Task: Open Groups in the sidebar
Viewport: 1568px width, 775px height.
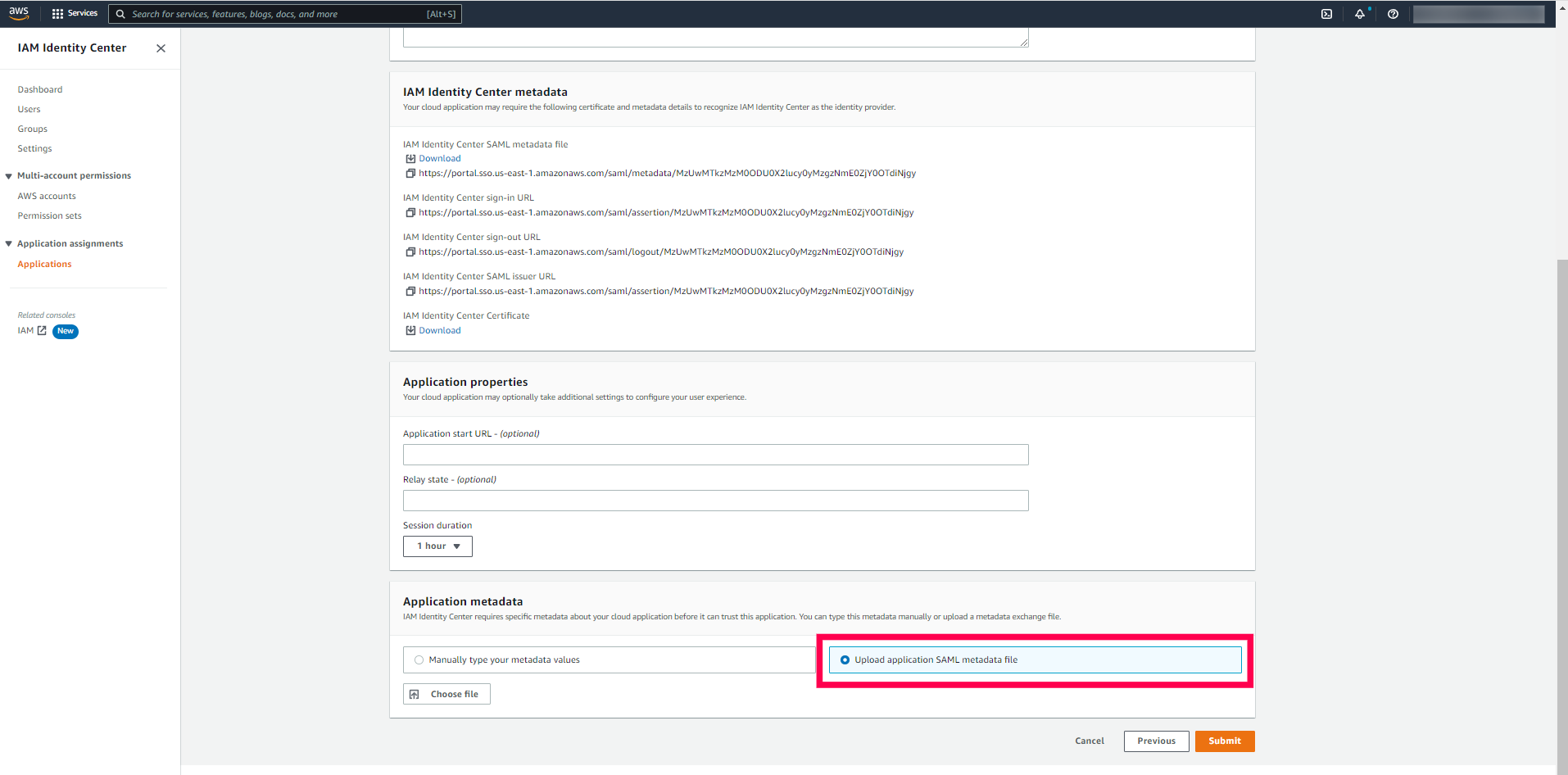Action: click(33, 129)
